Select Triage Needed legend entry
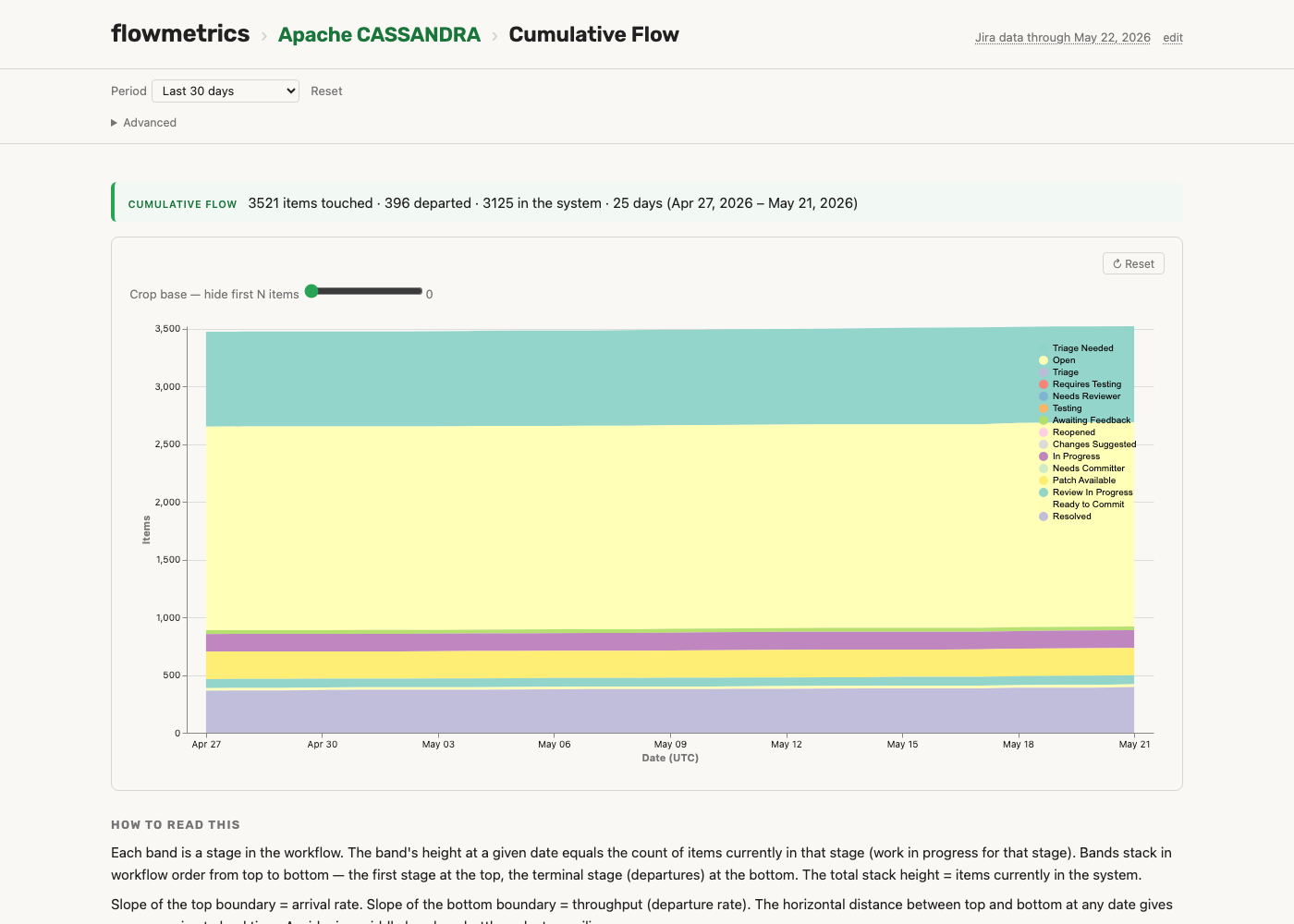This screenshot has height=924, width=1294. click(x=1082, y=348)
